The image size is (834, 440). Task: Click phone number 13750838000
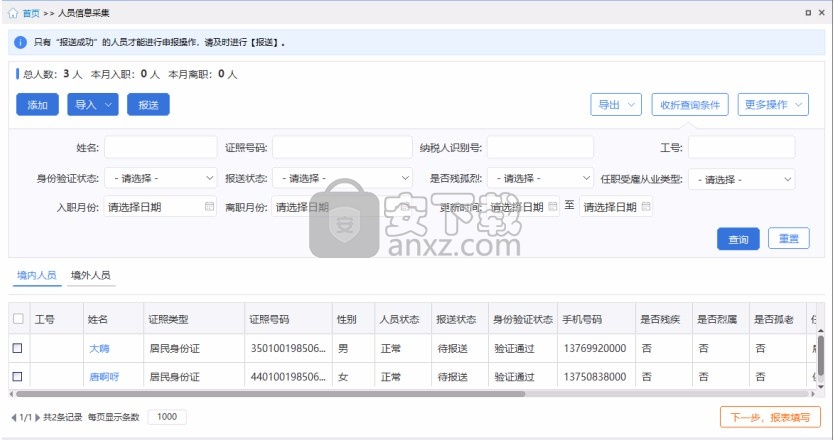(x=595, y=377)
